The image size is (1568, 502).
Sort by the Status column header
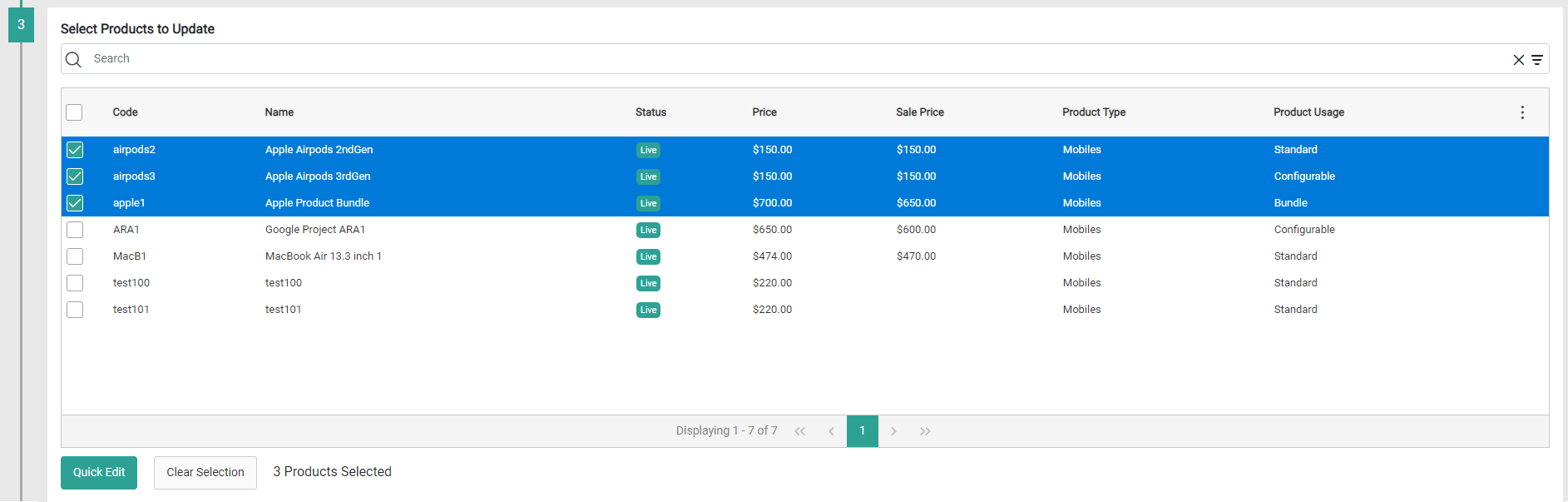(x=650, y=112)
